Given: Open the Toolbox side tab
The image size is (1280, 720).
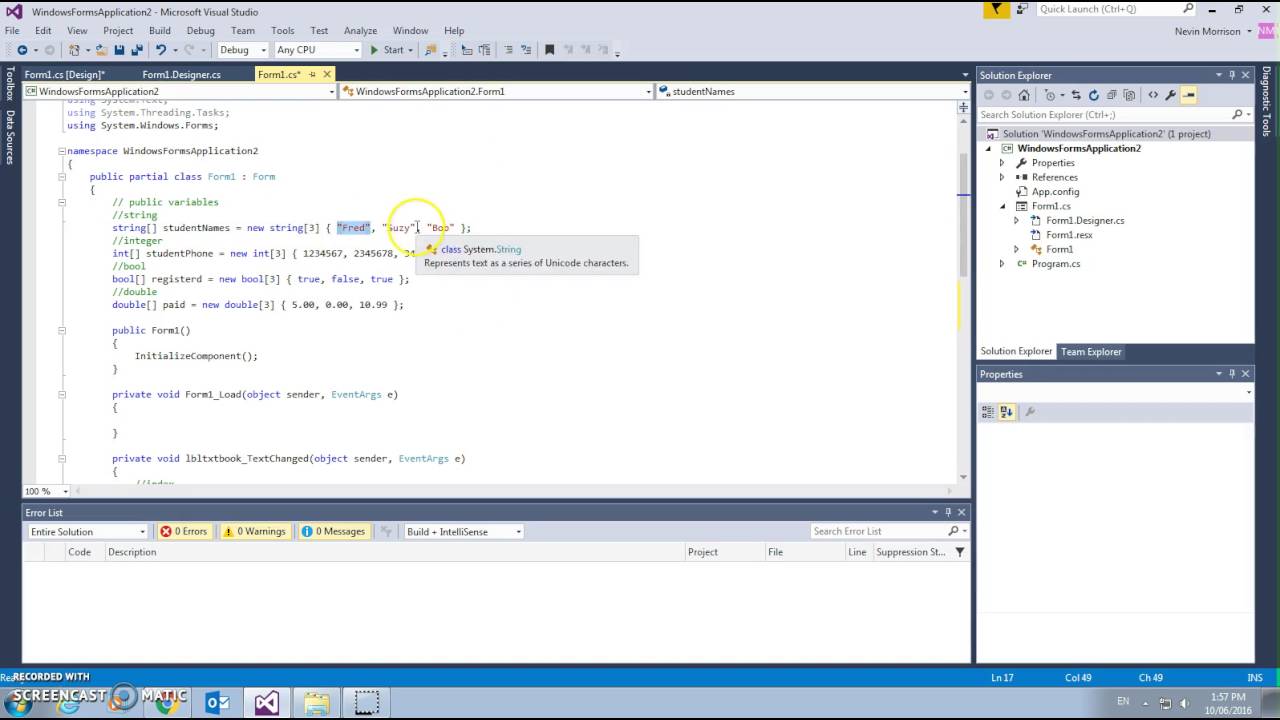Looking at the screenshot, I should [x=10, y=84].
